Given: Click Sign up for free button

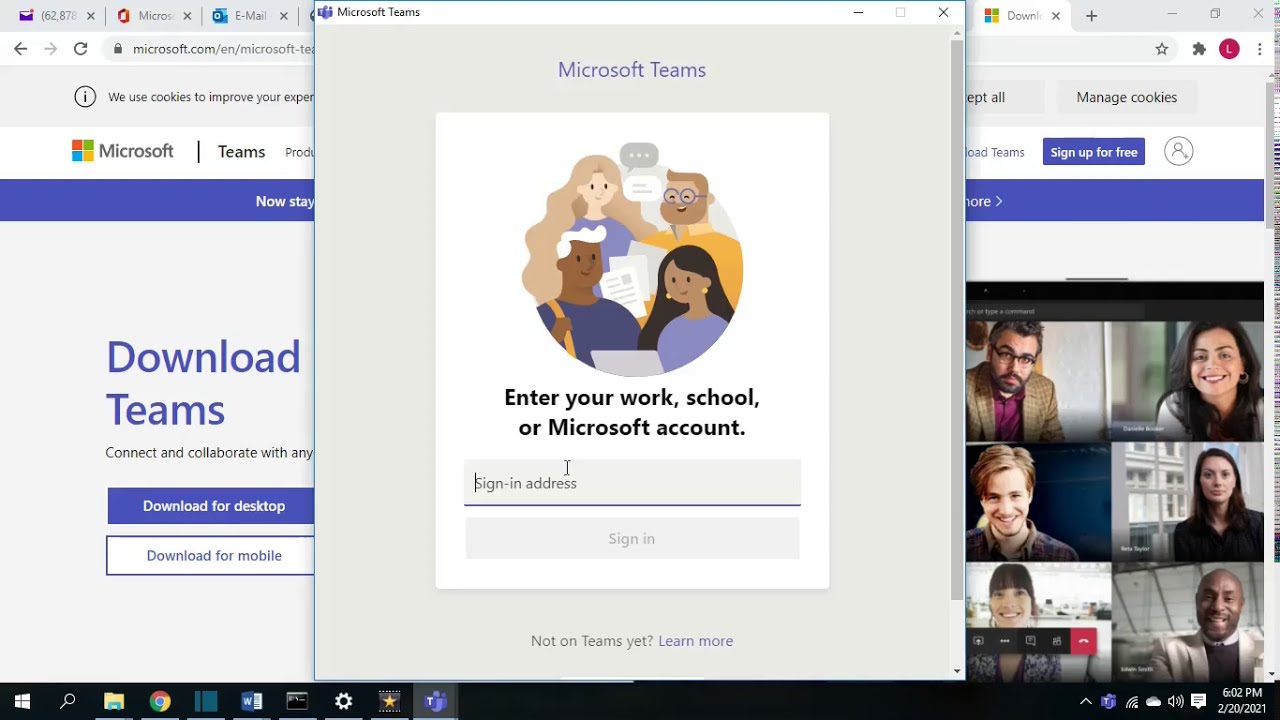Looking at the screenshot, I should coord(1094,152).
